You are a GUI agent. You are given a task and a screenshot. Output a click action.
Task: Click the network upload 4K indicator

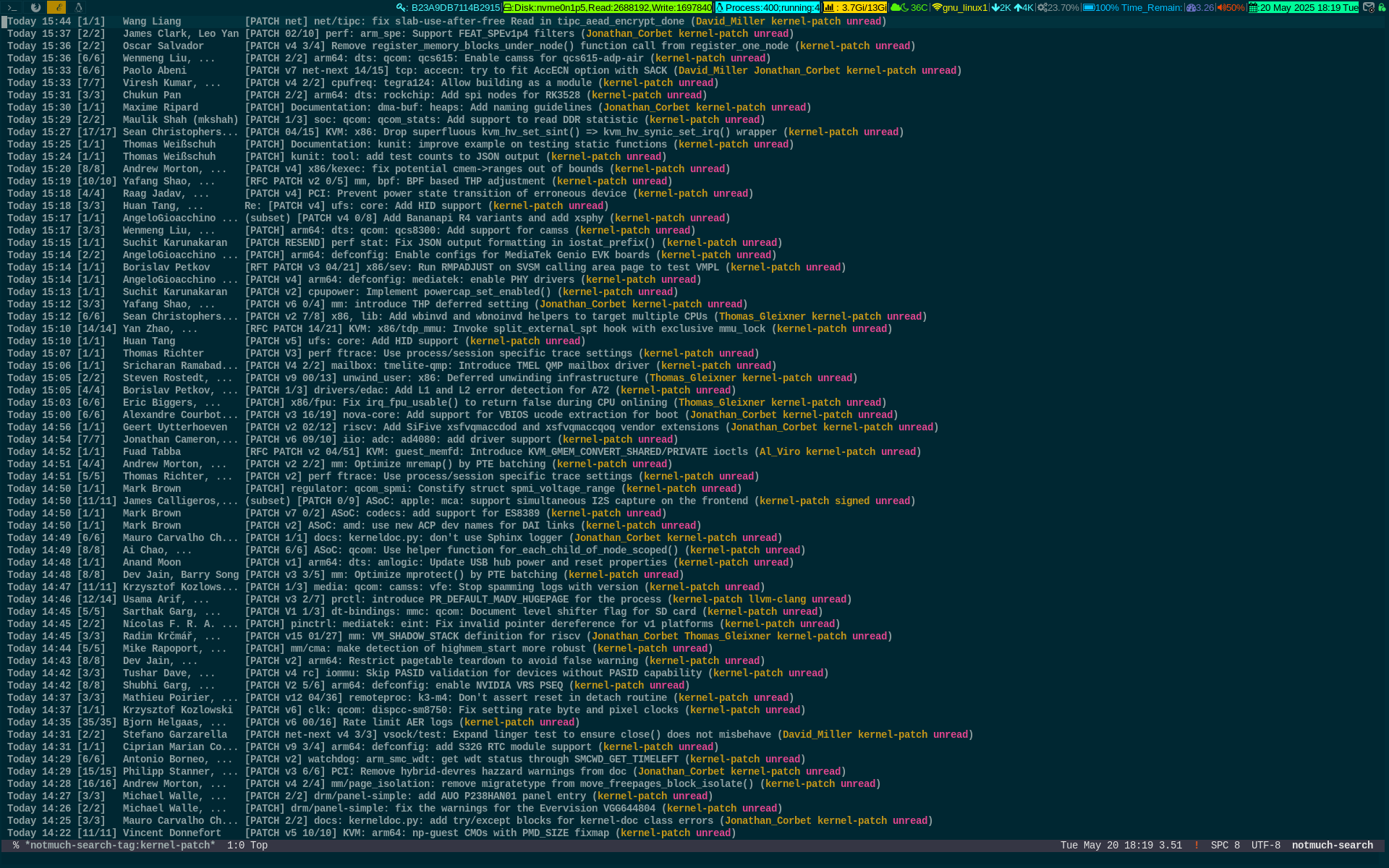[x=1024, y=7]
